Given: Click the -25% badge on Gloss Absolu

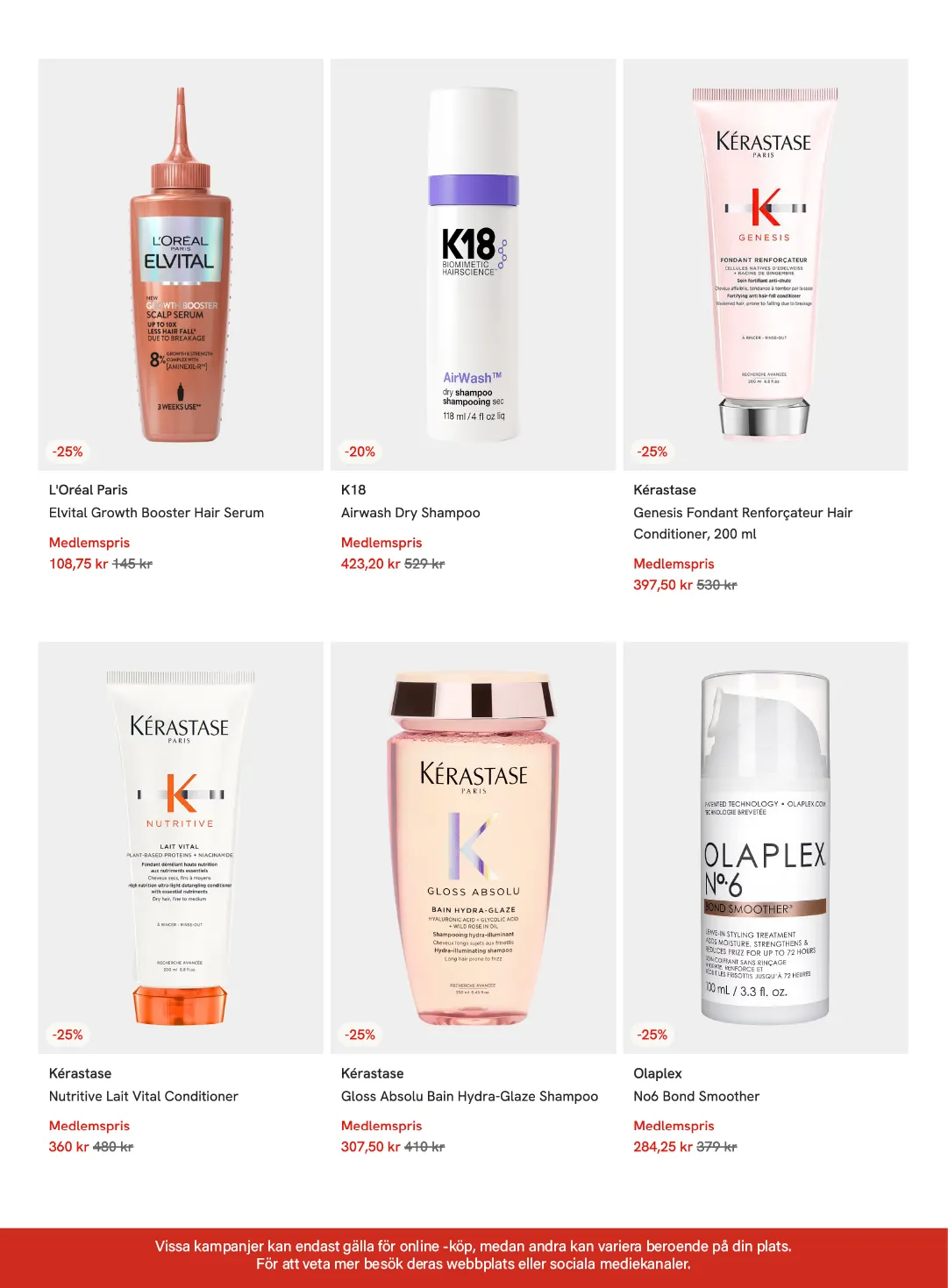Looking at the screenshot, I should click(360, 1035).
